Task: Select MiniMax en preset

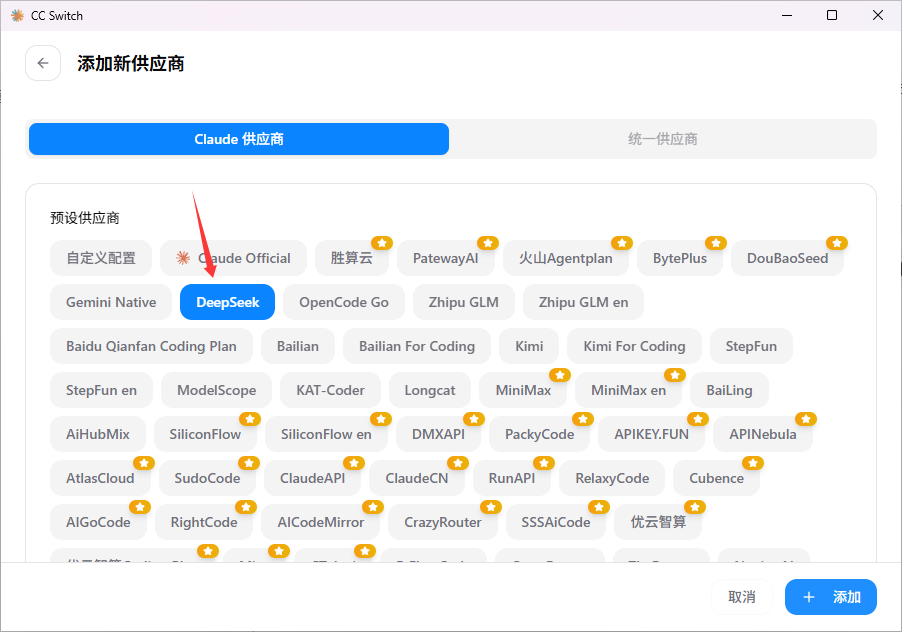Action: tap(628, 390)
